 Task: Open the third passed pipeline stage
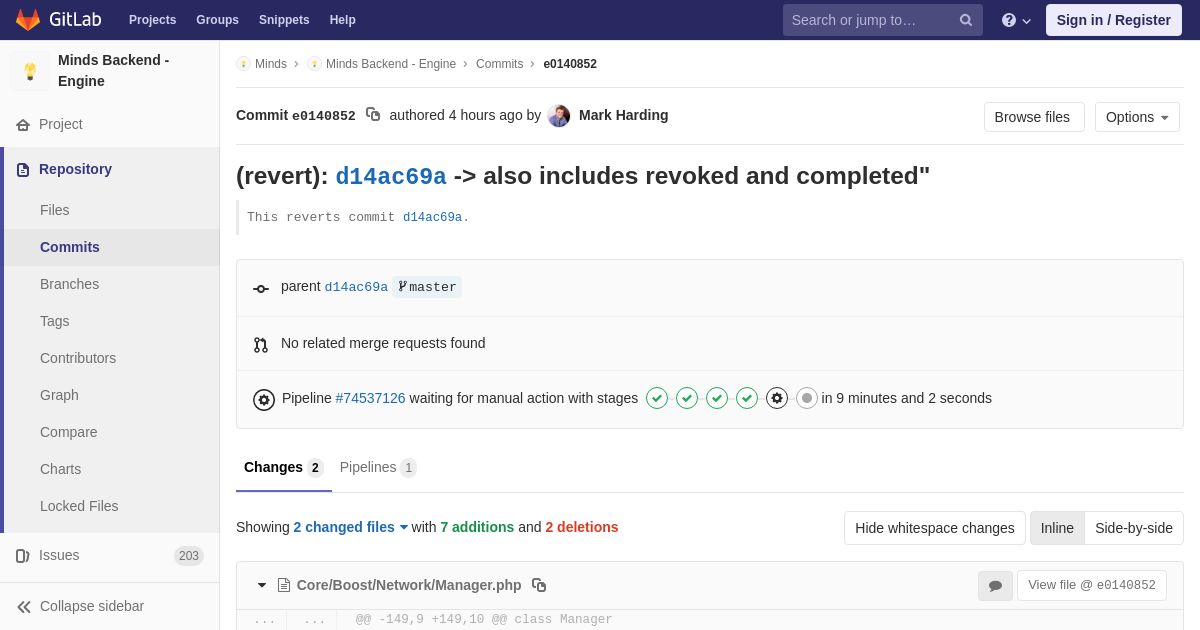717,398
